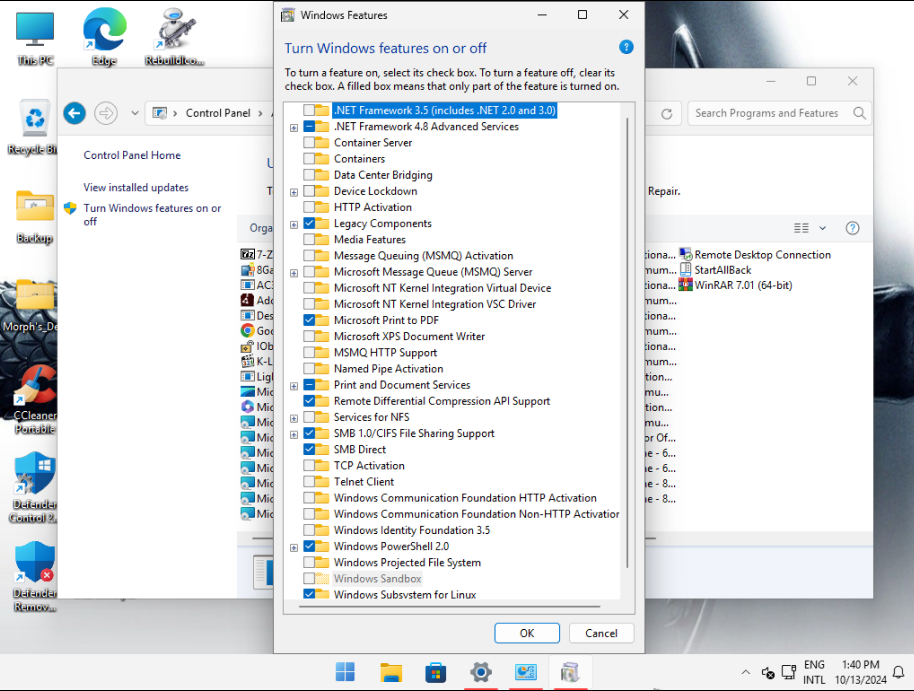
Task: Enable the Telnet Client checkbox
Action: pyautogui.click(x=309, y=482)
